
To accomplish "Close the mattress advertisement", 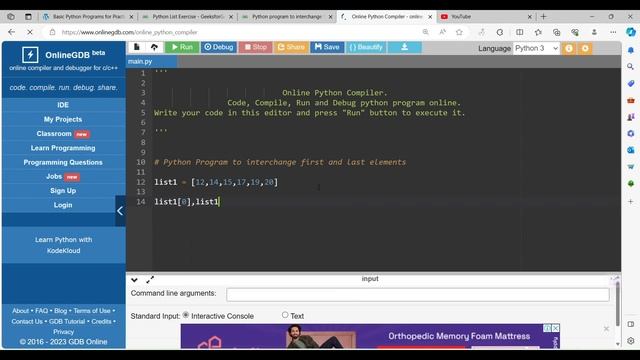I will click(556, 328).
